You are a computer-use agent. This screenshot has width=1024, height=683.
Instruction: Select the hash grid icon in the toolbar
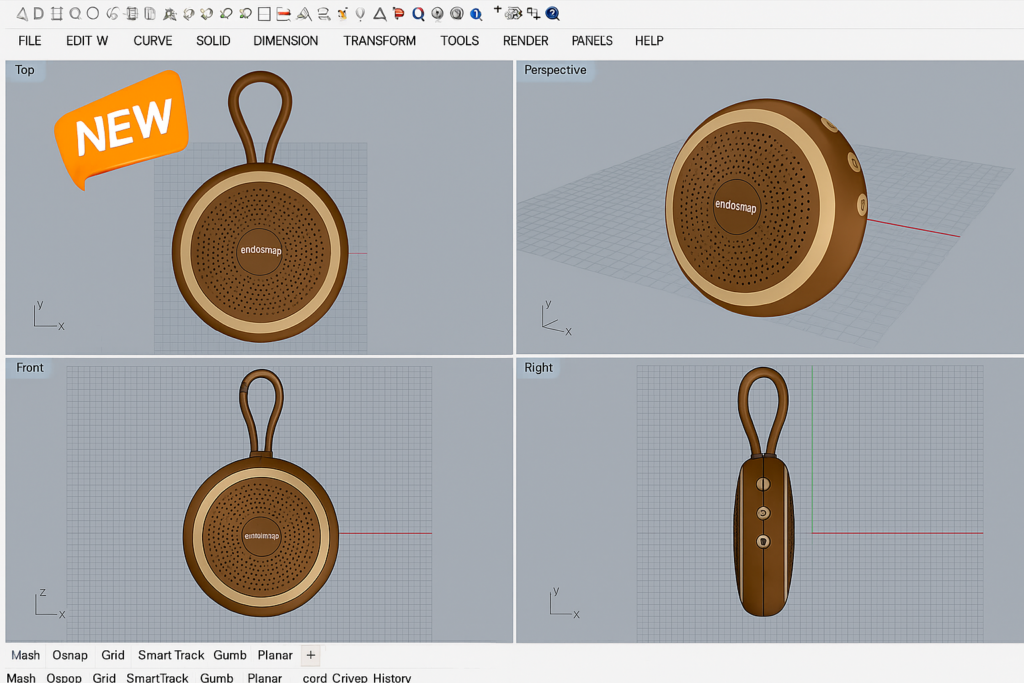click(57, 14)
